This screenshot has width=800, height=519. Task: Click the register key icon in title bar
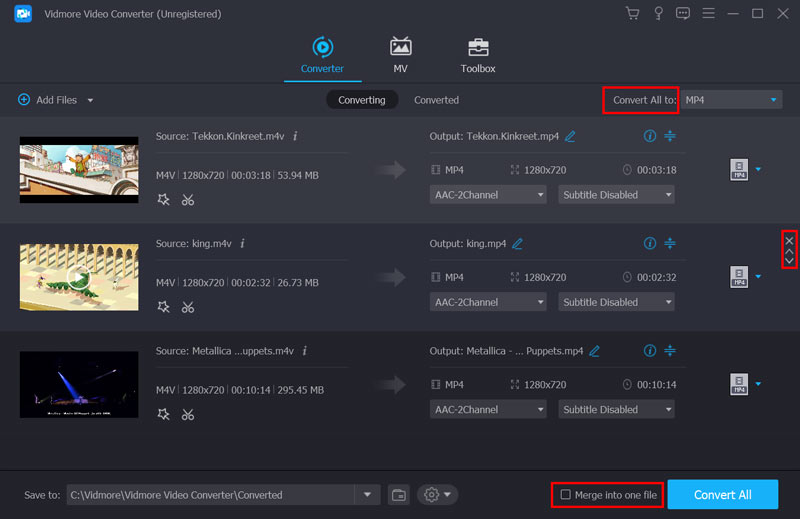pyautogui.click(x=658, y=14)
